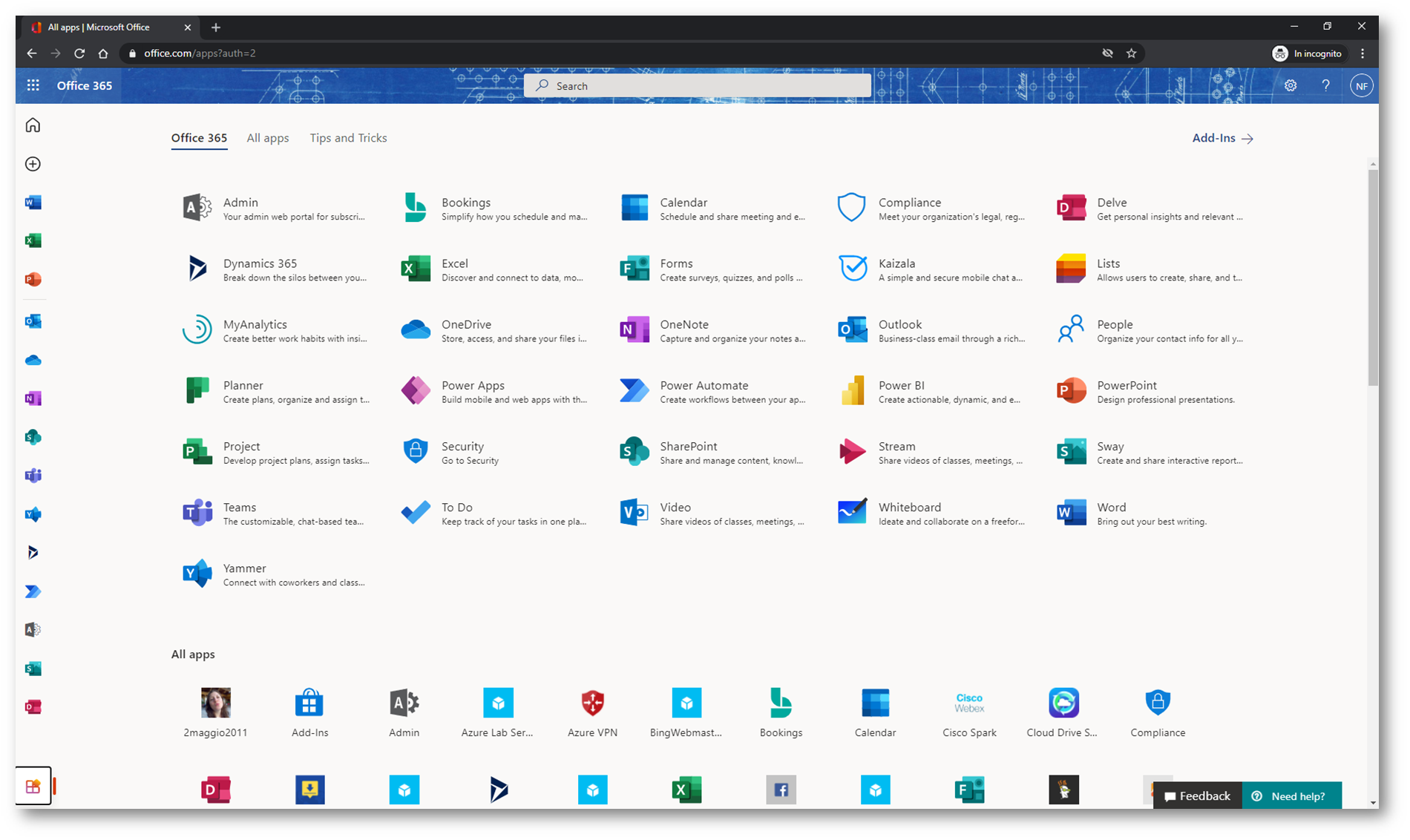Go to Home in left sidebar

click(x=33, y=125)
